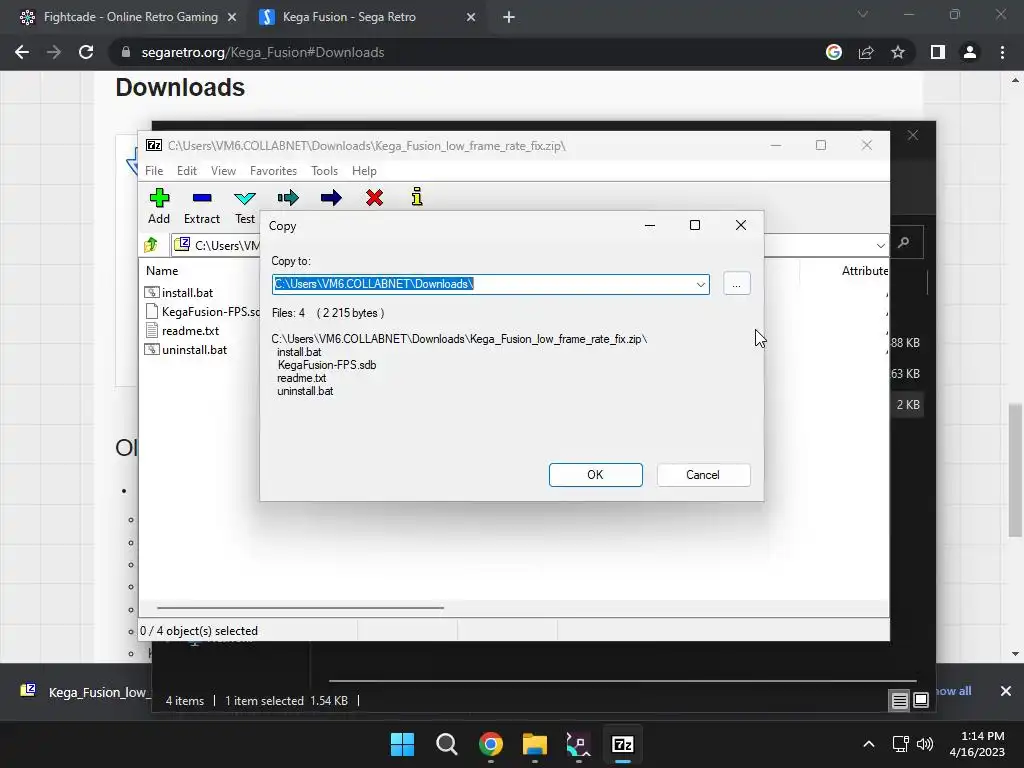Open a new Chrome tab
This screenshot has width=1024, height=768.
[x=509, y=17]
